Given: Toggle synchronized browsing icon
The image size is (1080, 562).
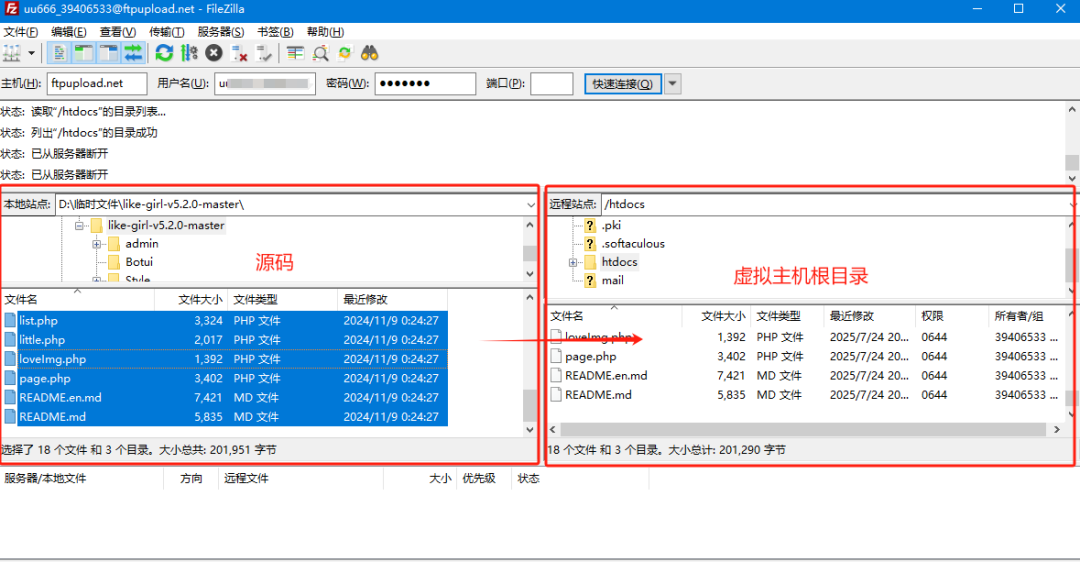Looking at the screenshot, I should coord(345,53).
